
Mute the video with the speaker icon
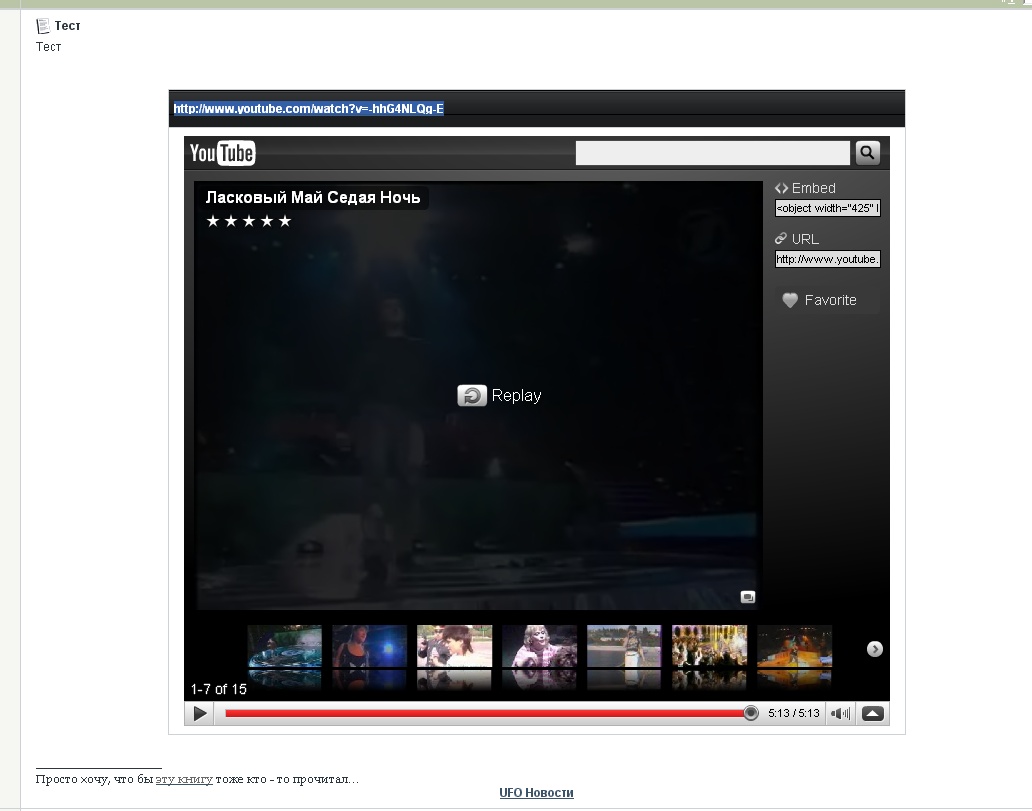tap(841, 714)
